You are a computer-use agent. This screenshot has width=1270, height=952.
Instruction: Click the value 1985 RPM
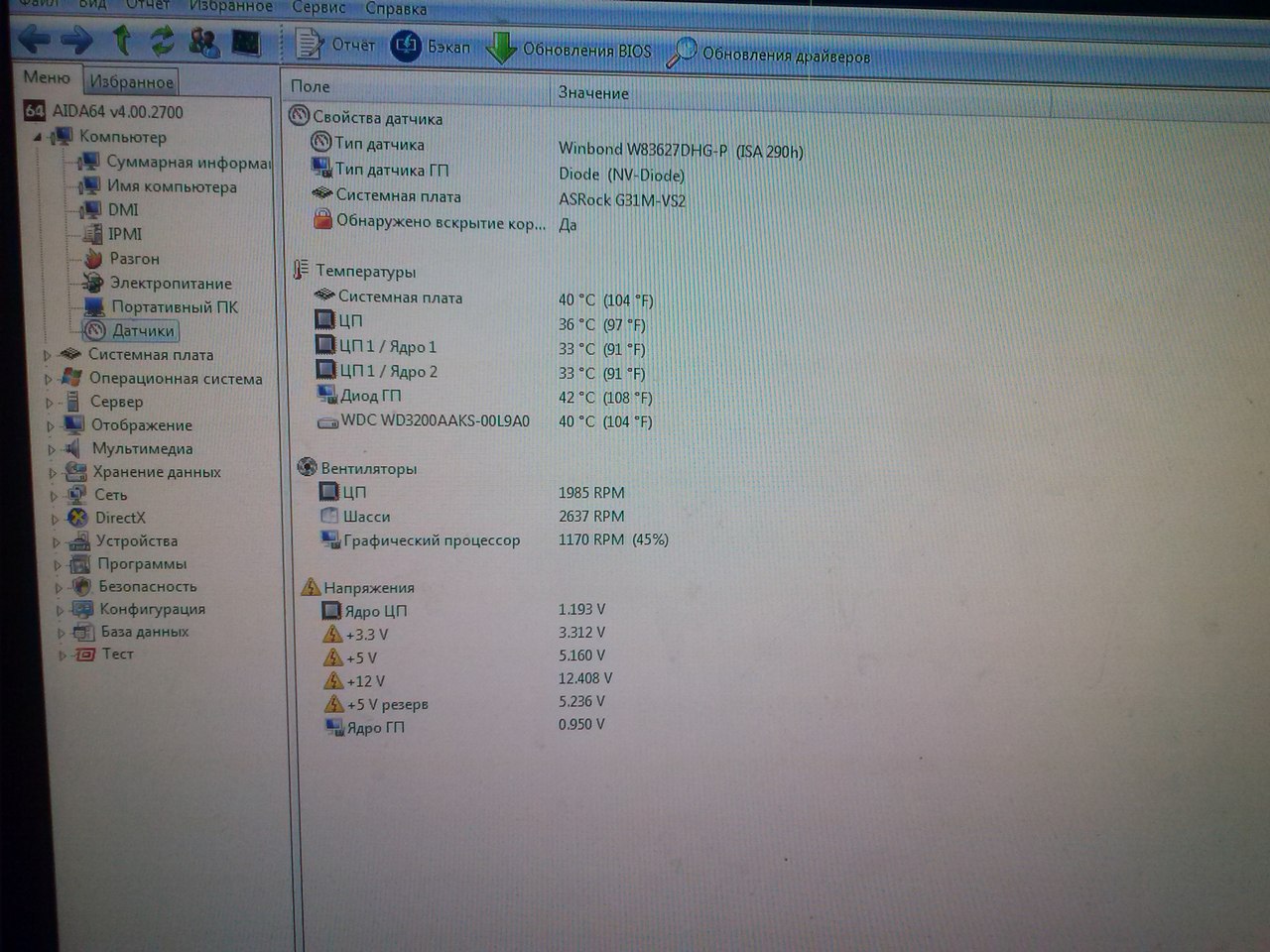coord(591,492)
